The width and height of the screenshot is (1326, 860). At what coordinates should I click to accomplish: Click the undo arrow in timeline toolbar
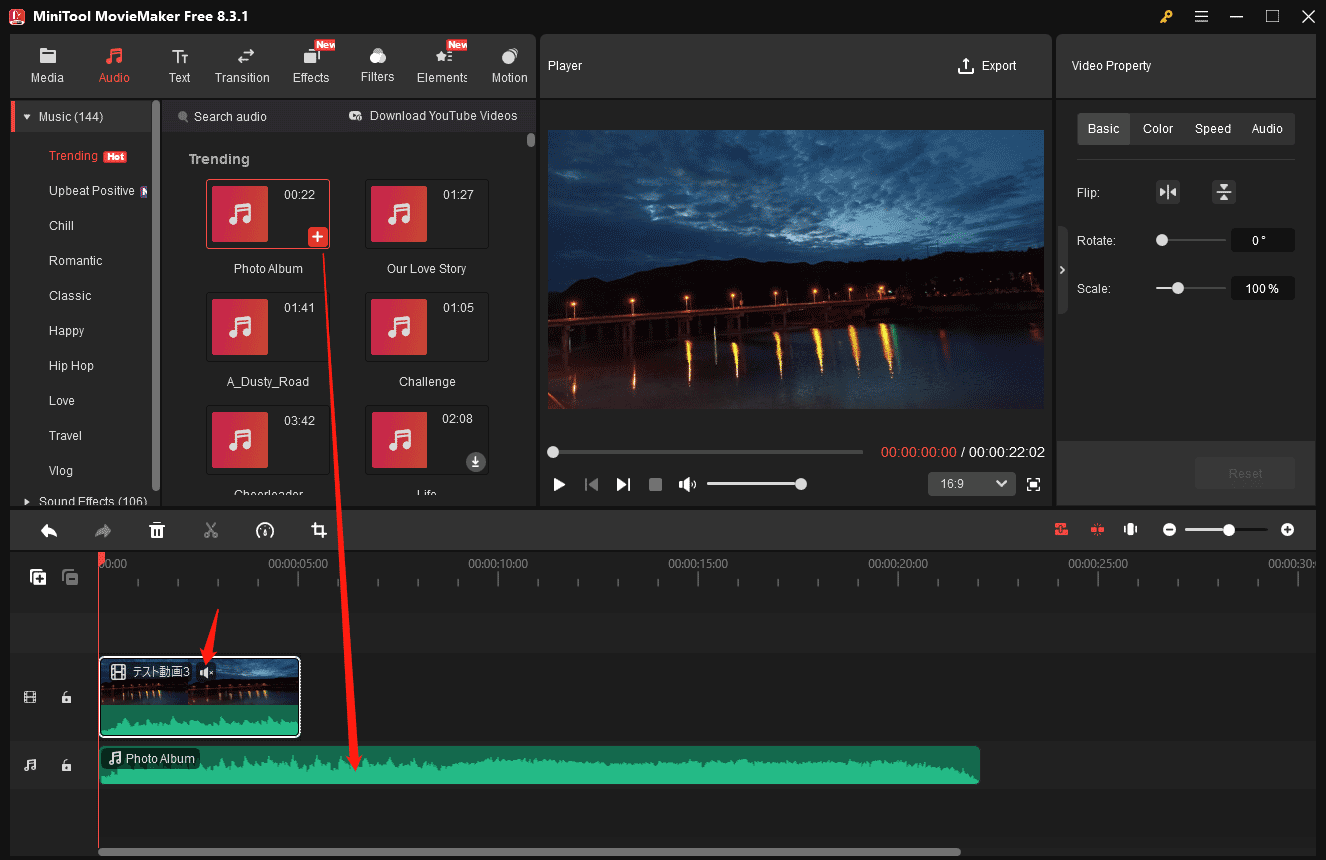(49, 530)
